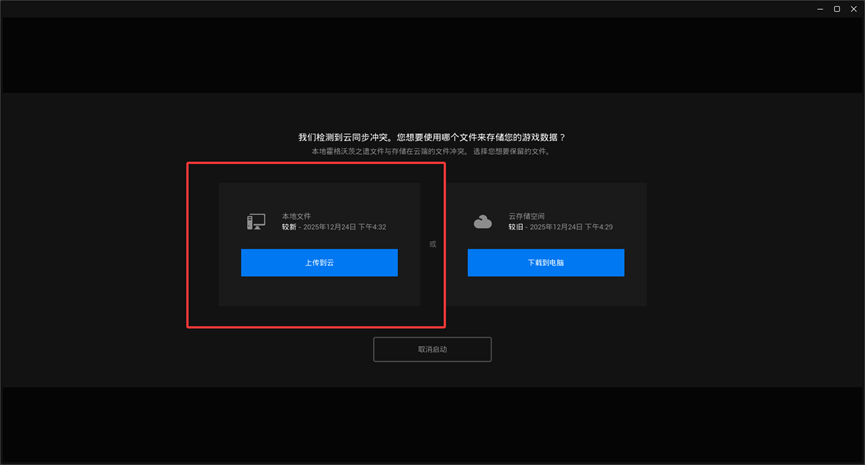Viewport: 865px width, 465px height.
Task: Click the 本地文件 label
Action: (296, 216)
